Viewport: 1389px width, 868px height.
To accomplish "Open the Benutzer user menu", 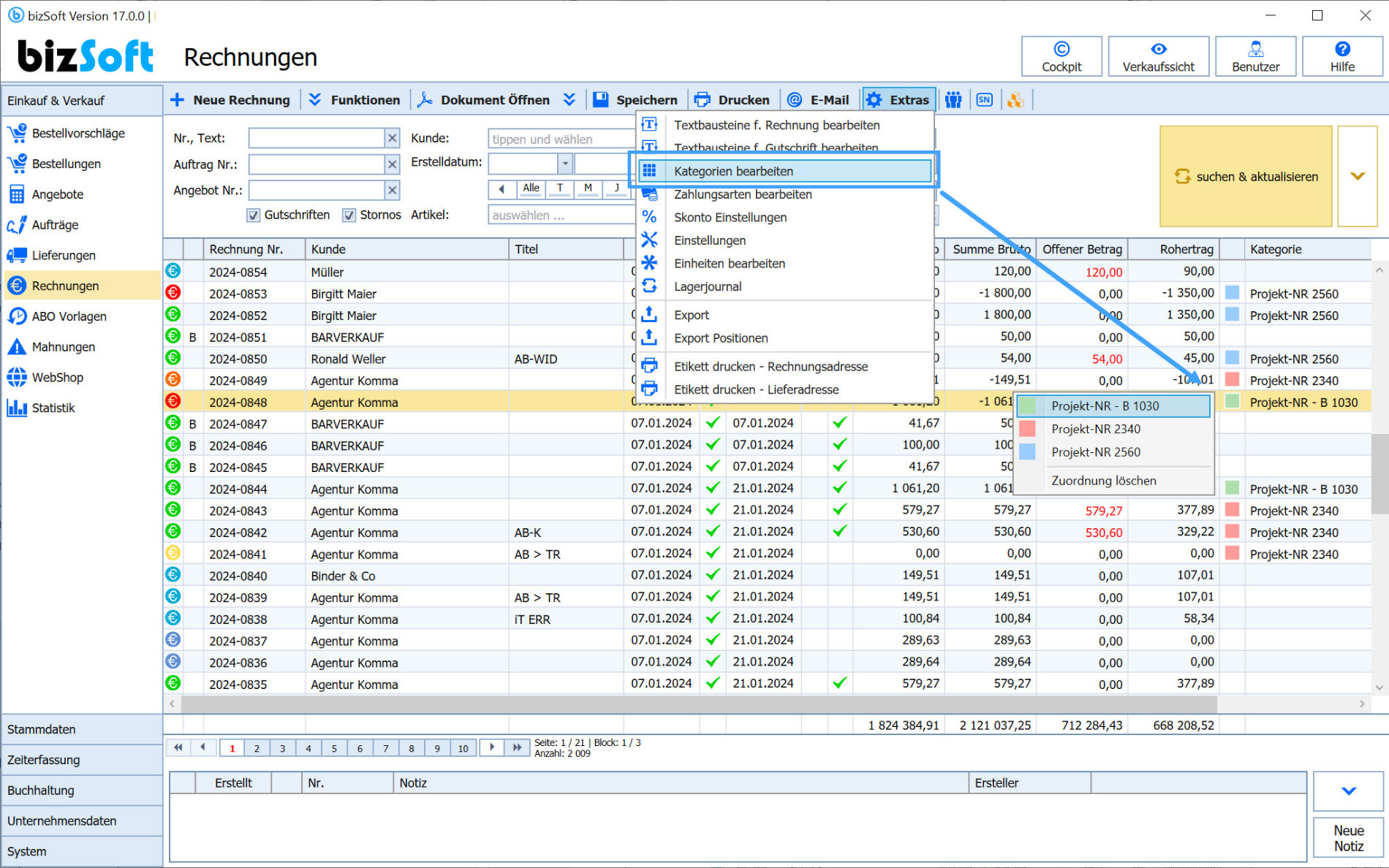I will click(x=1255, y=56).
